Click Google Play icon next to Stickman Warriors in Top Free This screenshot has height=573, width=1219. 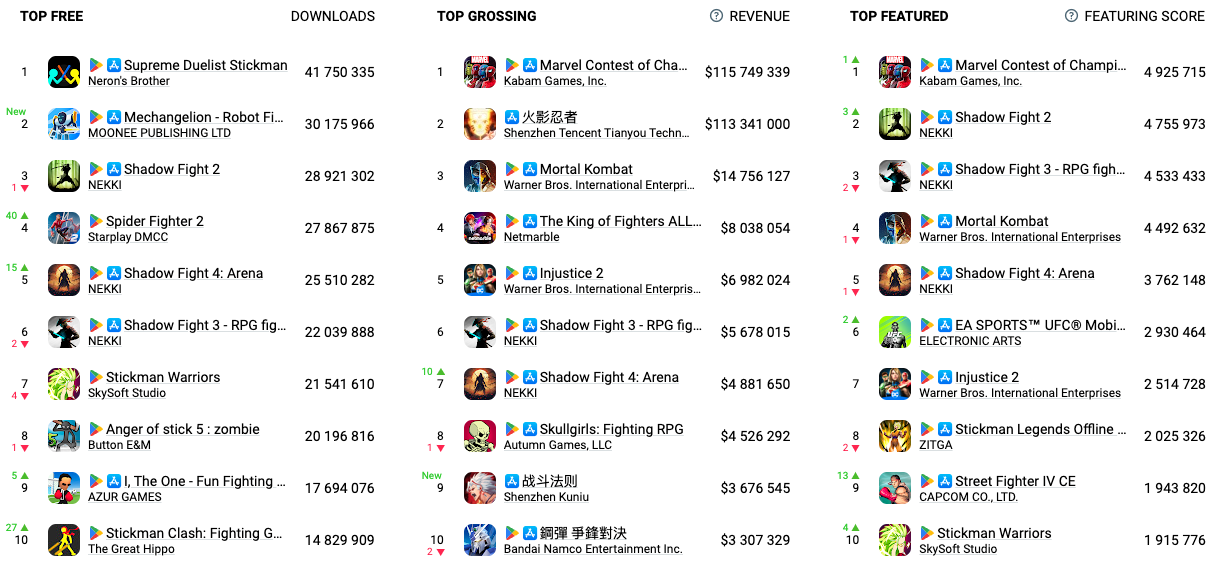click(96, 377)
